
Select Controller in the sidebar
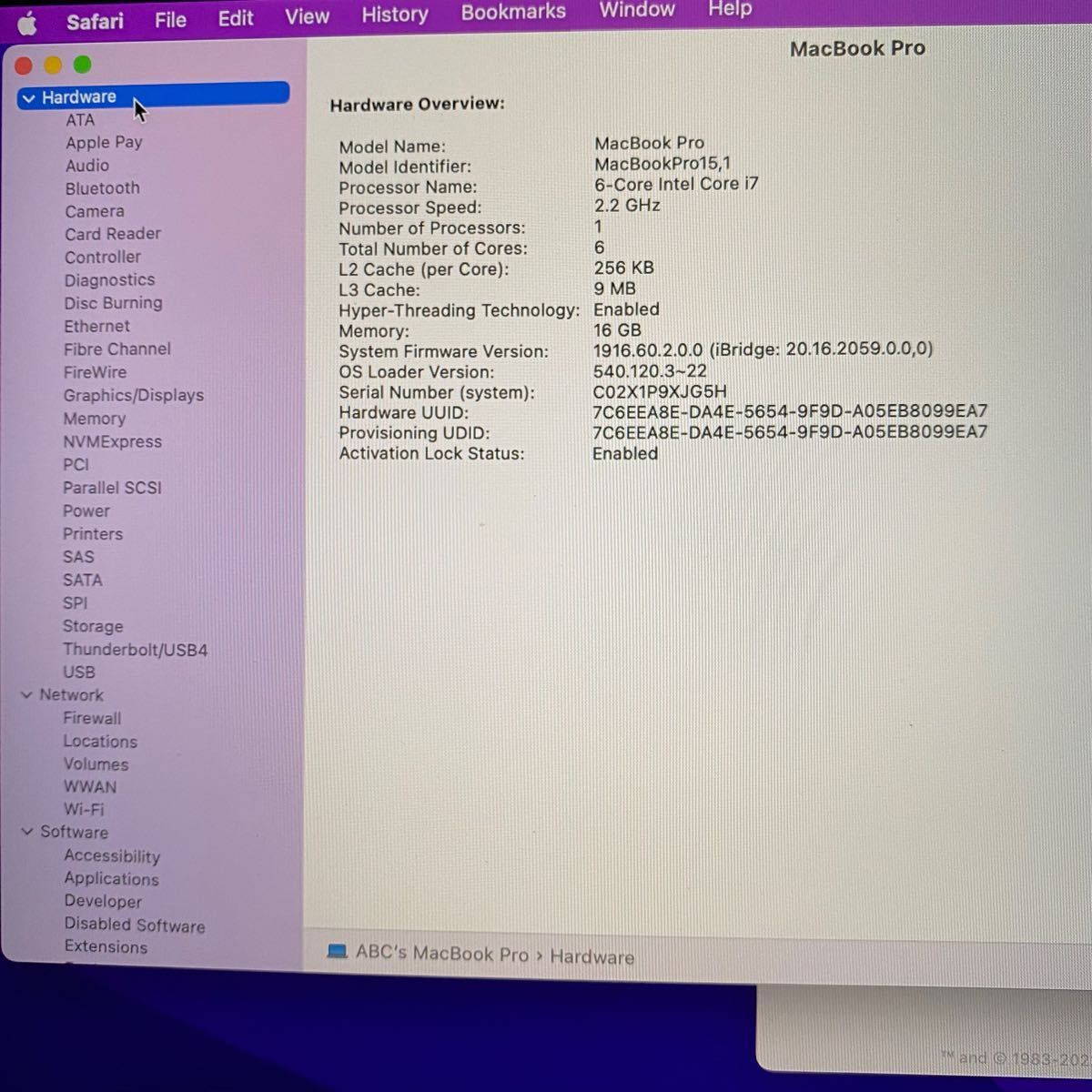103,258
